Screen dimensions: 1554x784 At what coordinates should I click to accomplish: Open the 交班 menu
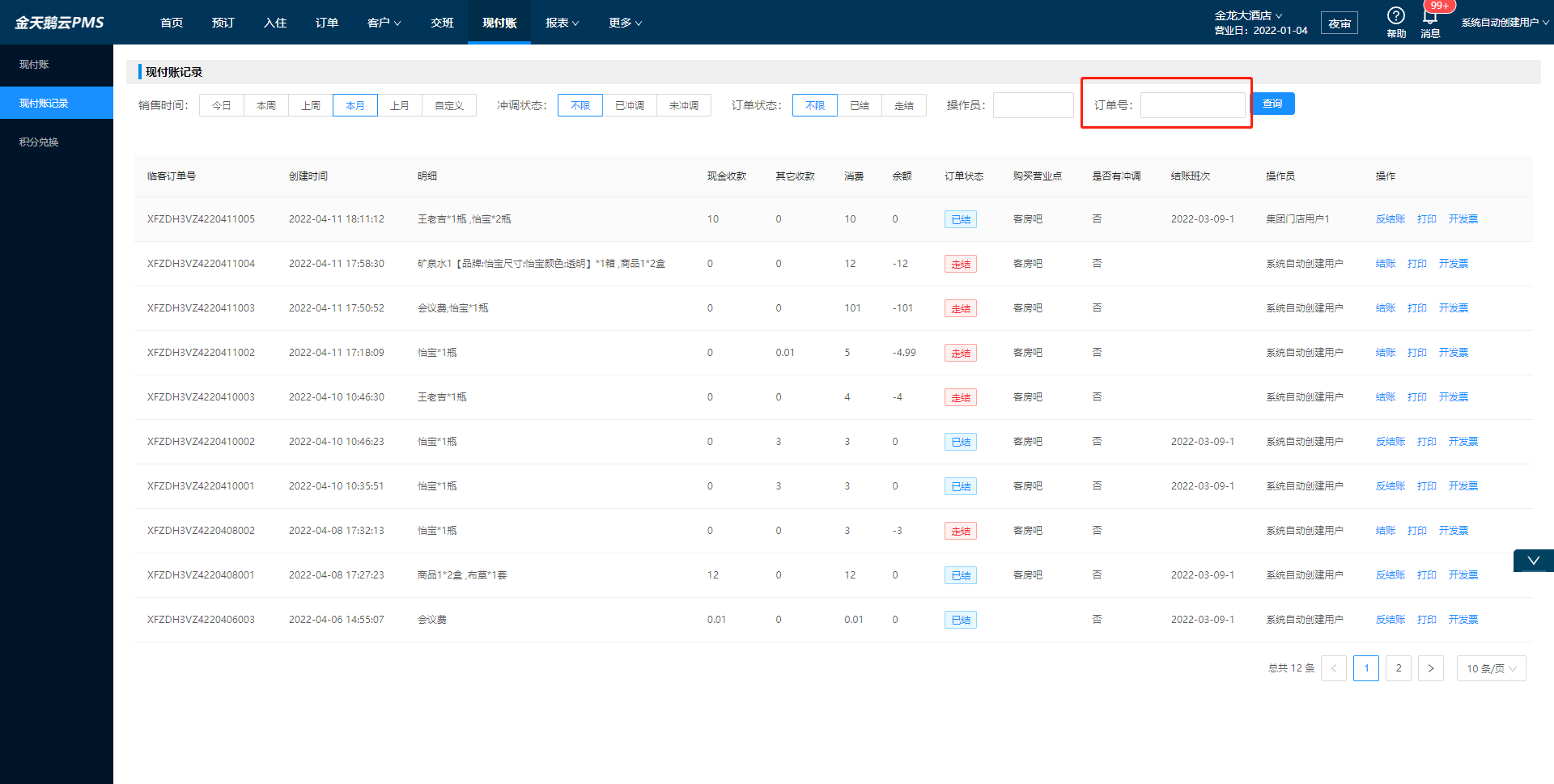(442, 23)
